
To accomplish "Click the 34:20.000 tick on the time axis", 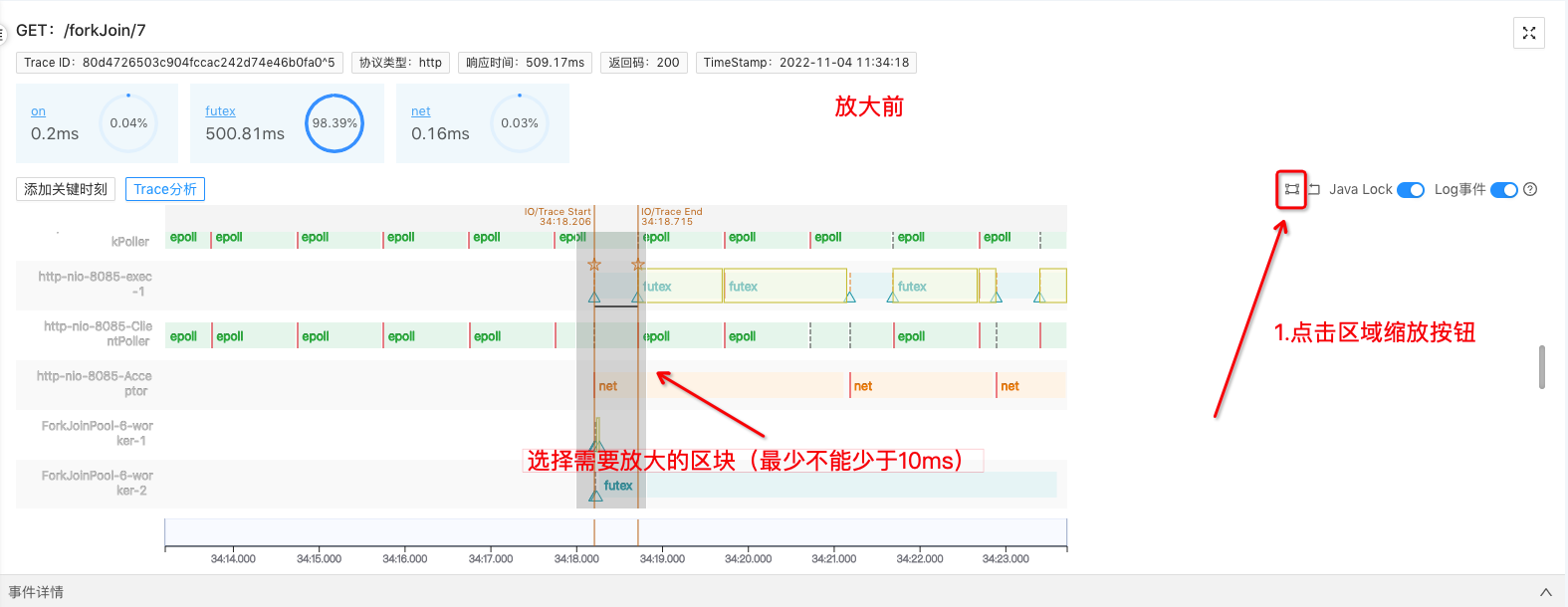I will point(749,558).
